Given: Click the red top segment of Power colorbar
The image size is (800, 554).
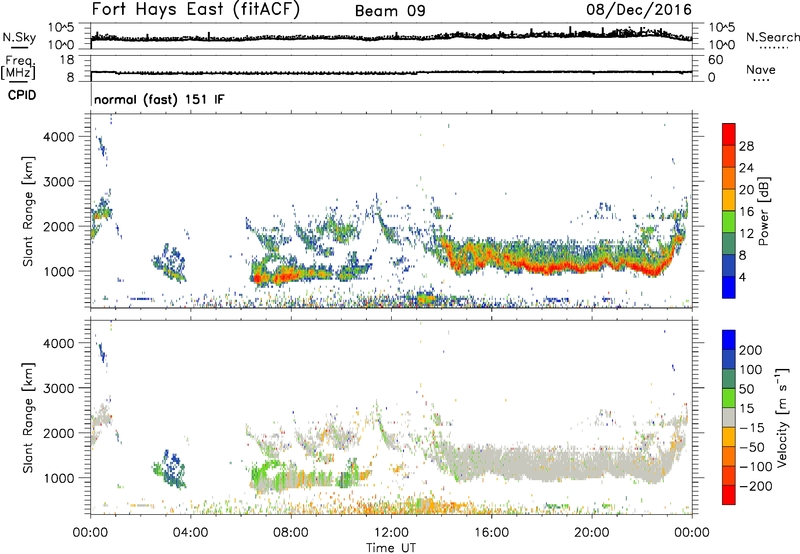Looking at the screenshot, I should (x=729, y=135).
